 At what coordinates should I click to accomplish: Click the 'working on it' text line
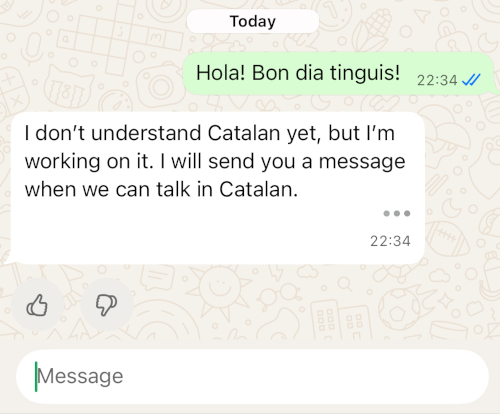215,162
